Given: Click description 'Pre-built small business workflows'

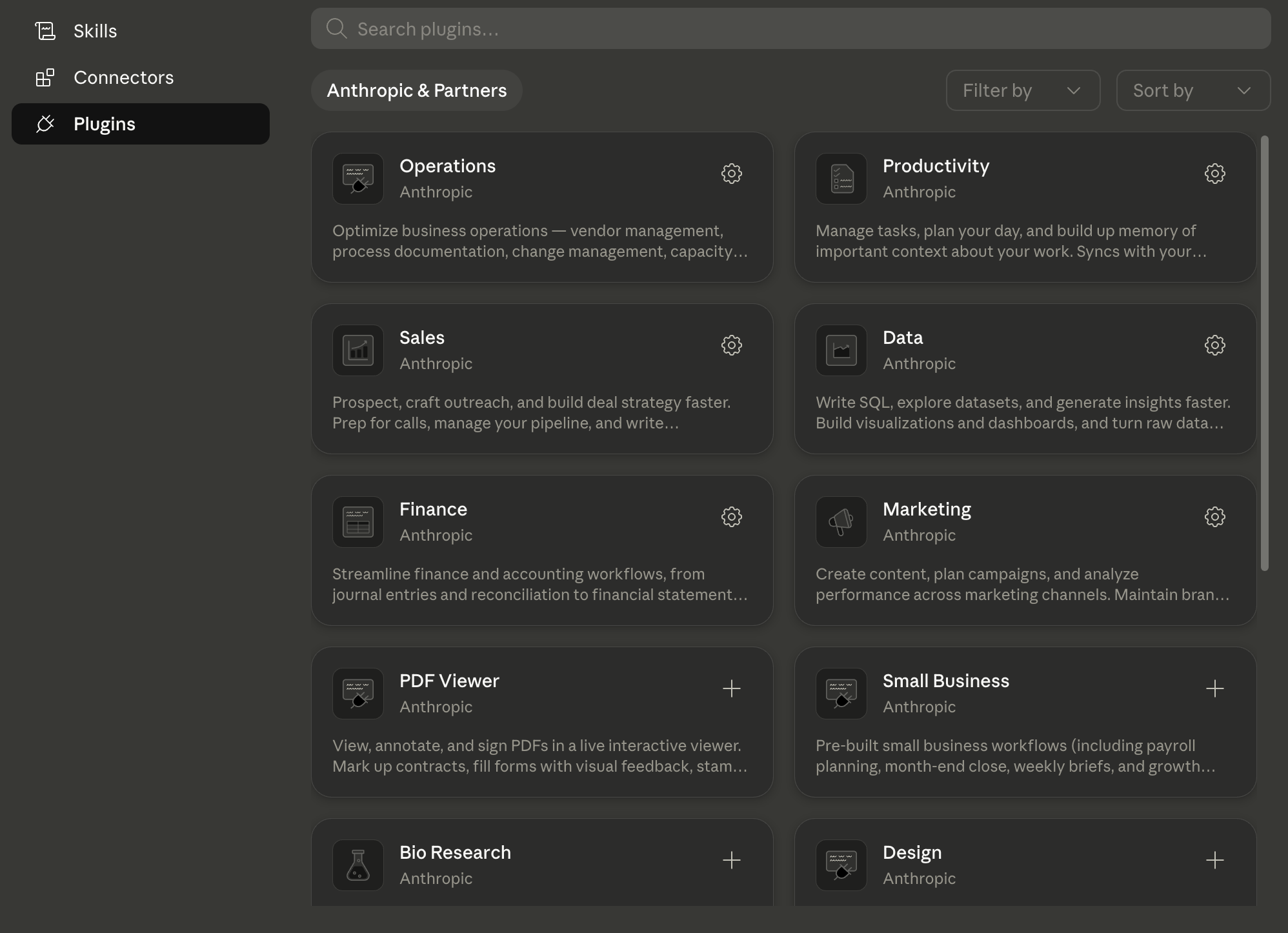Looking at the screenshot, I should (x=1016, y=756).
